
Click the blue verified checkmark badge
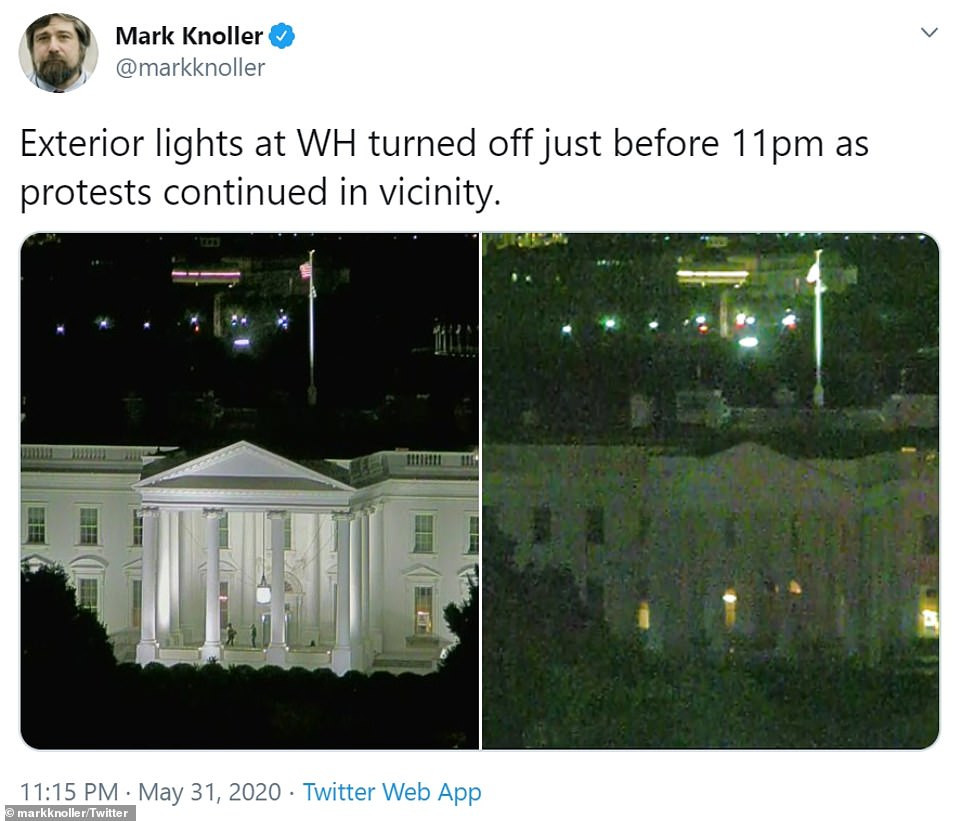[282, 36]
